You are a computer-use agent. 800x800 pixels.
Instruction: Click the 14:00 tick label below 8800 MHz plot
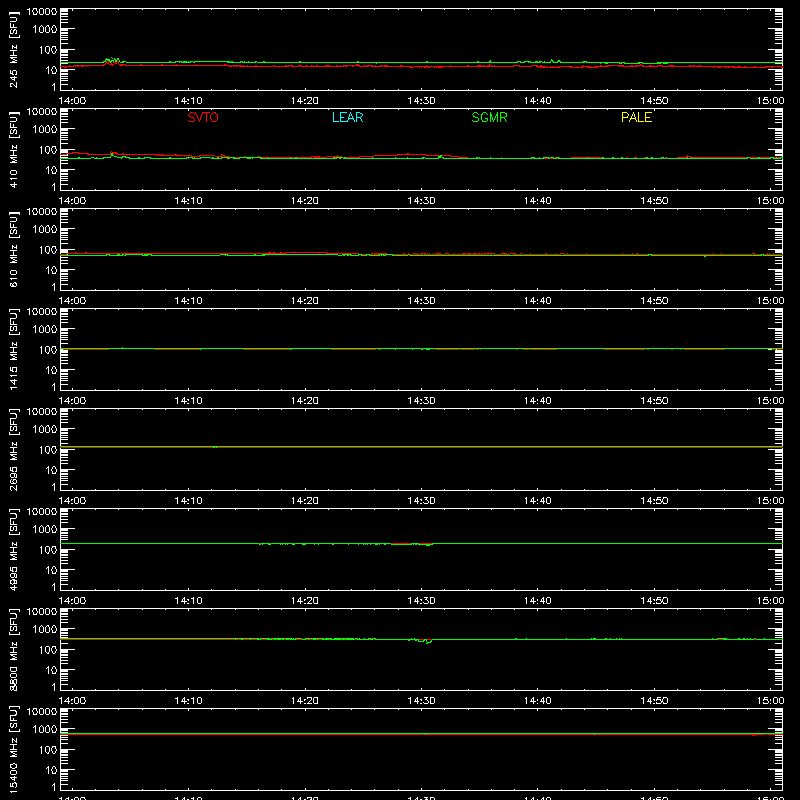[72, 701]
